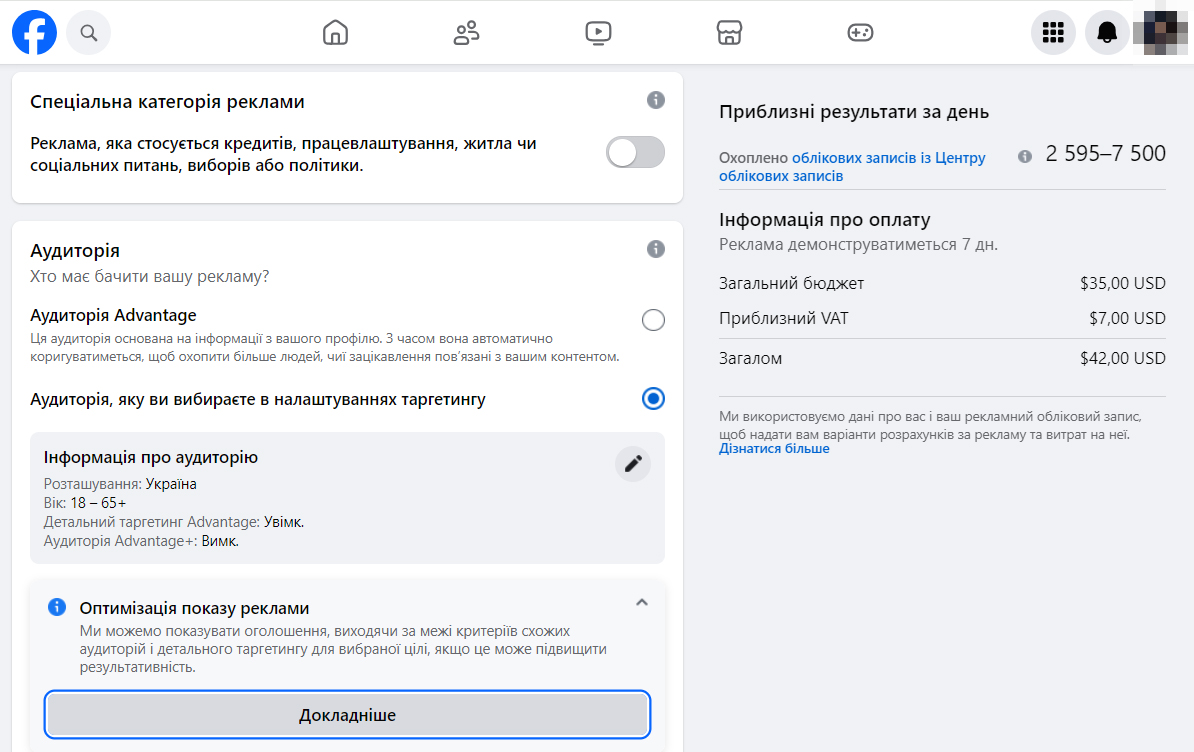The image size is (1194, 752).
Task: Open the Gaming icon
Action: pos(860,31)
